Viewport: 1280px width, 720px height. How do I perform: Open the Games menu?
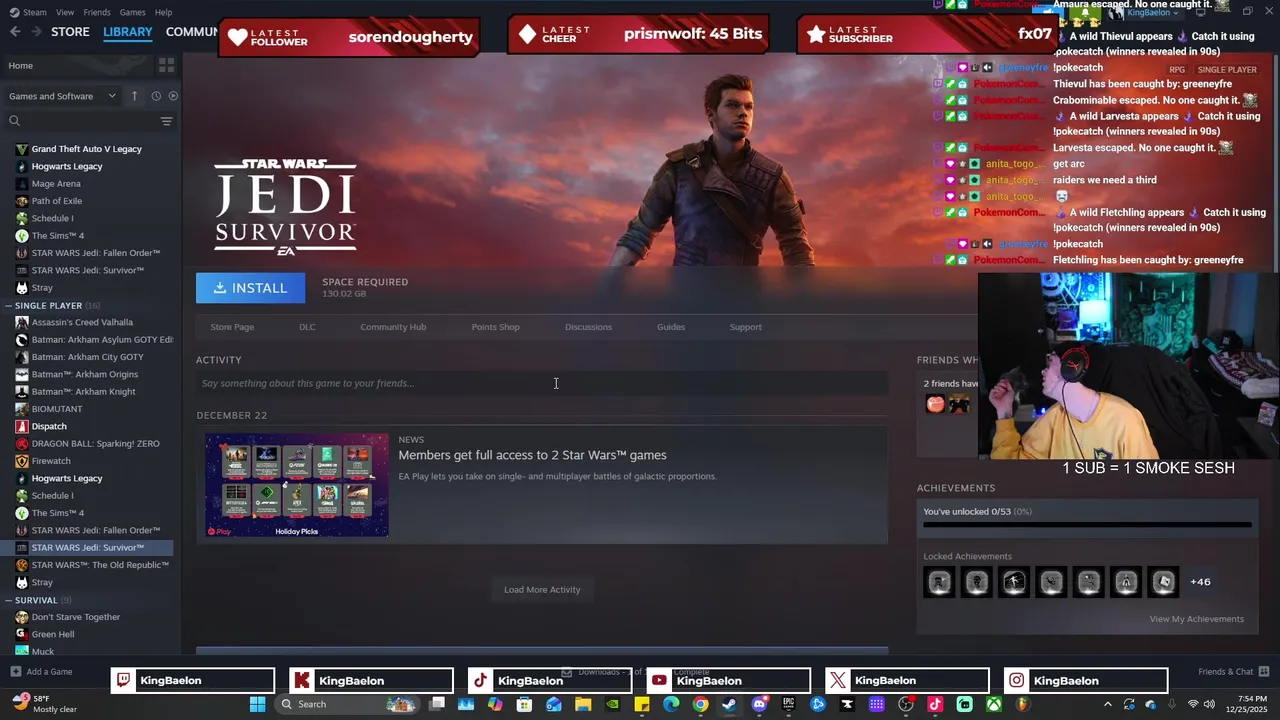tap(132, 12)
